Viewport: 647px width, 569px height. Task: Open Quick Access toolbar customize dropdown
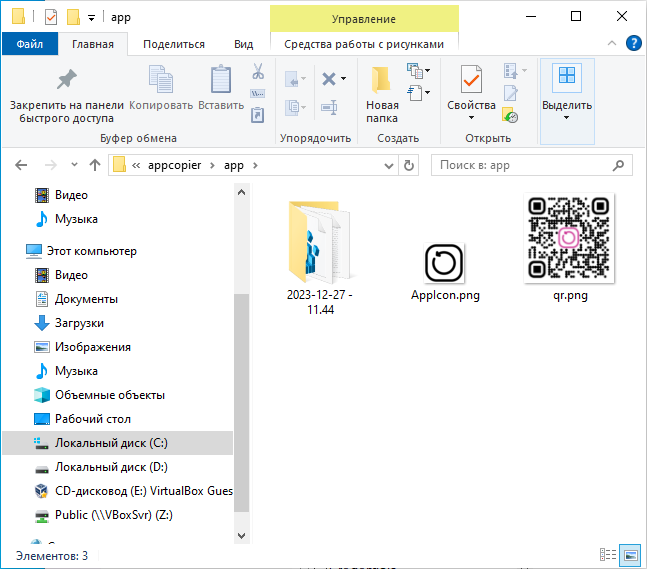pos(91,18)
